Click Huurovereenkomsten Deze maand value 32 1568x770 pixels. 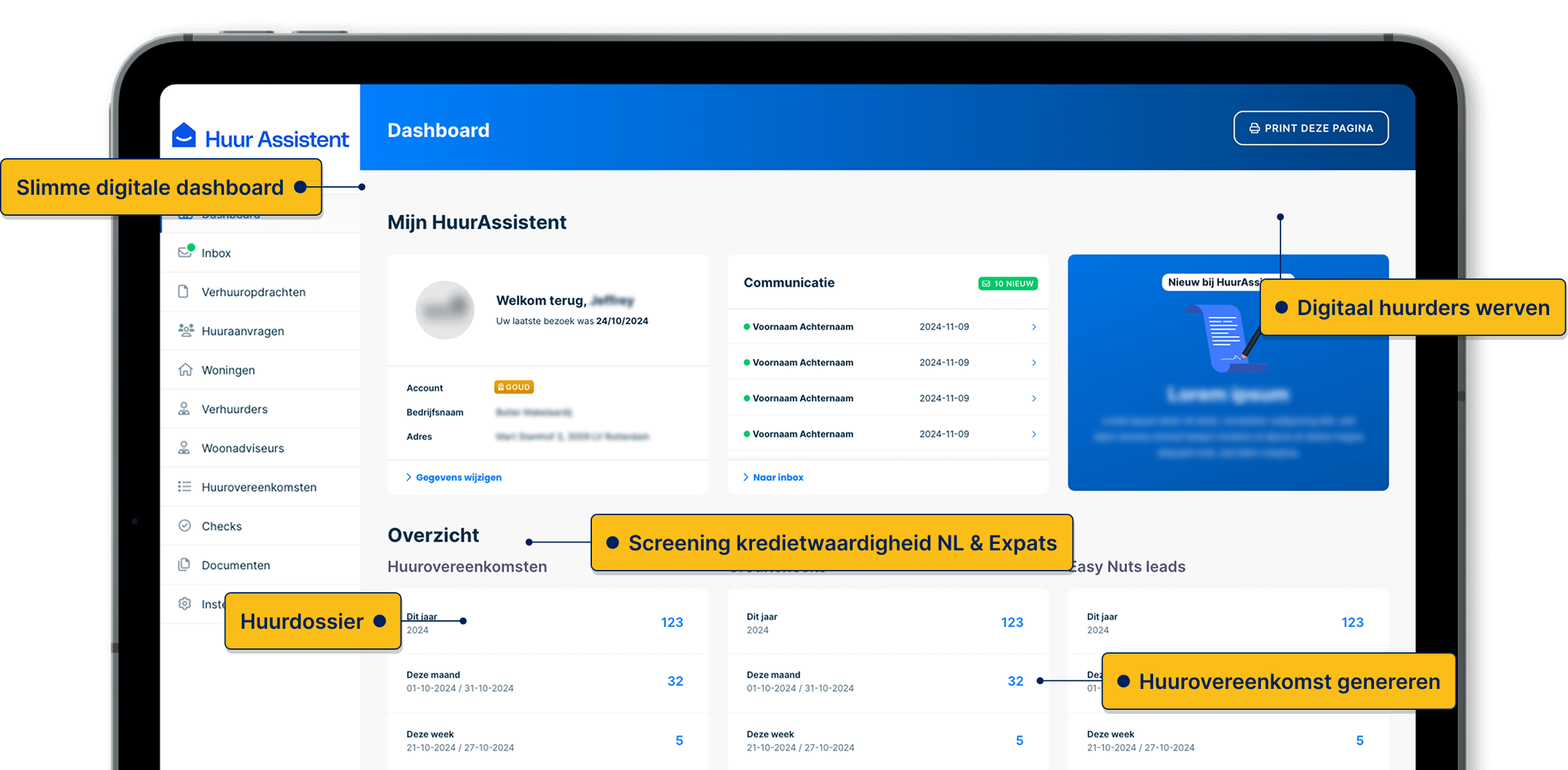coord(676,681)
